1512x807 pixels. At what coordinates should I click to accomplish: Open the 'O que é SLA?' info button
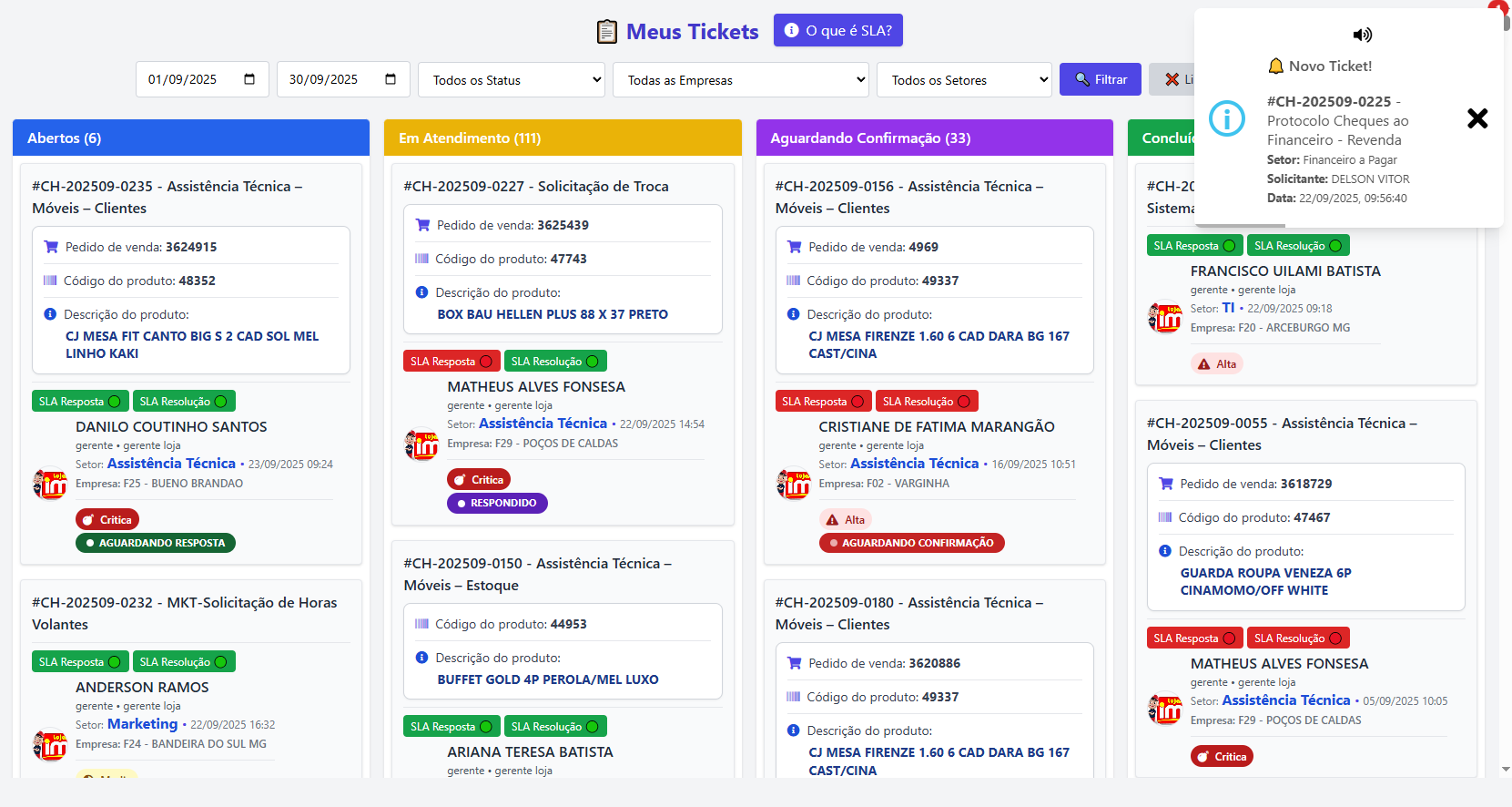click(x=837, y=30)
